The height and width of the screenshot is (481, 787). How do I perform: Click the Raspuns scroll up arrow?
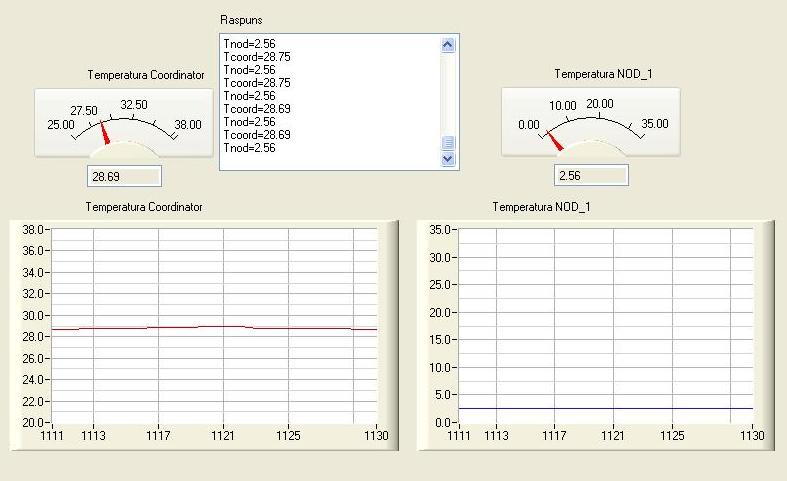click(x=448, y=45)
